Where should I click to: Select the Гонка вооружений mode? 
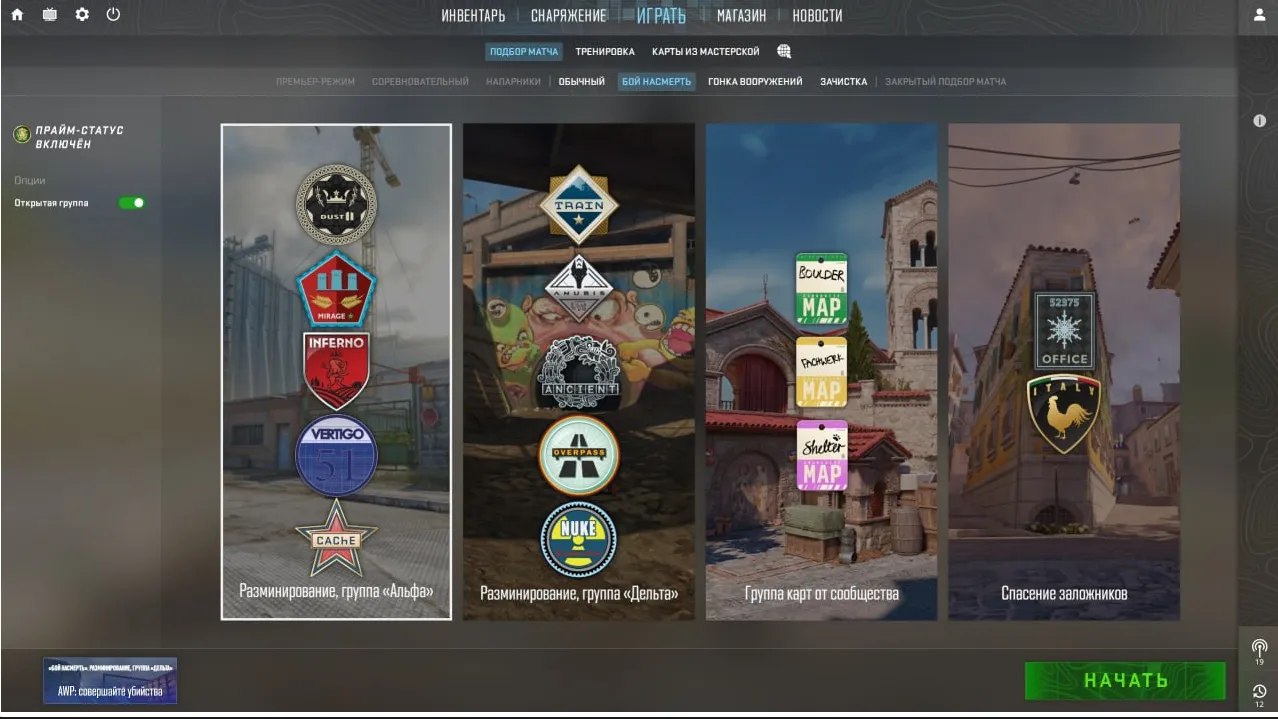pyautogui.click(x=755, y=82)
